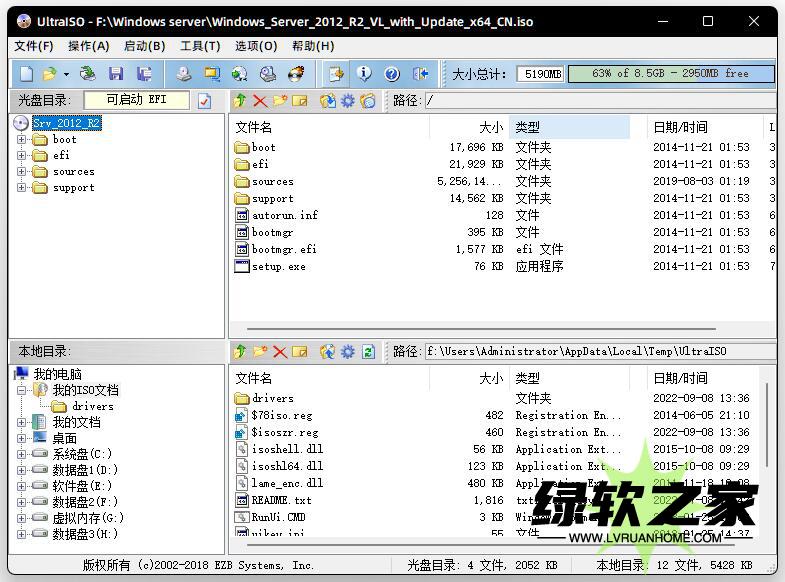Screen dimensions: 785x582
Task: Click the red X delete icon in disc pane
Action: point(260,101)
